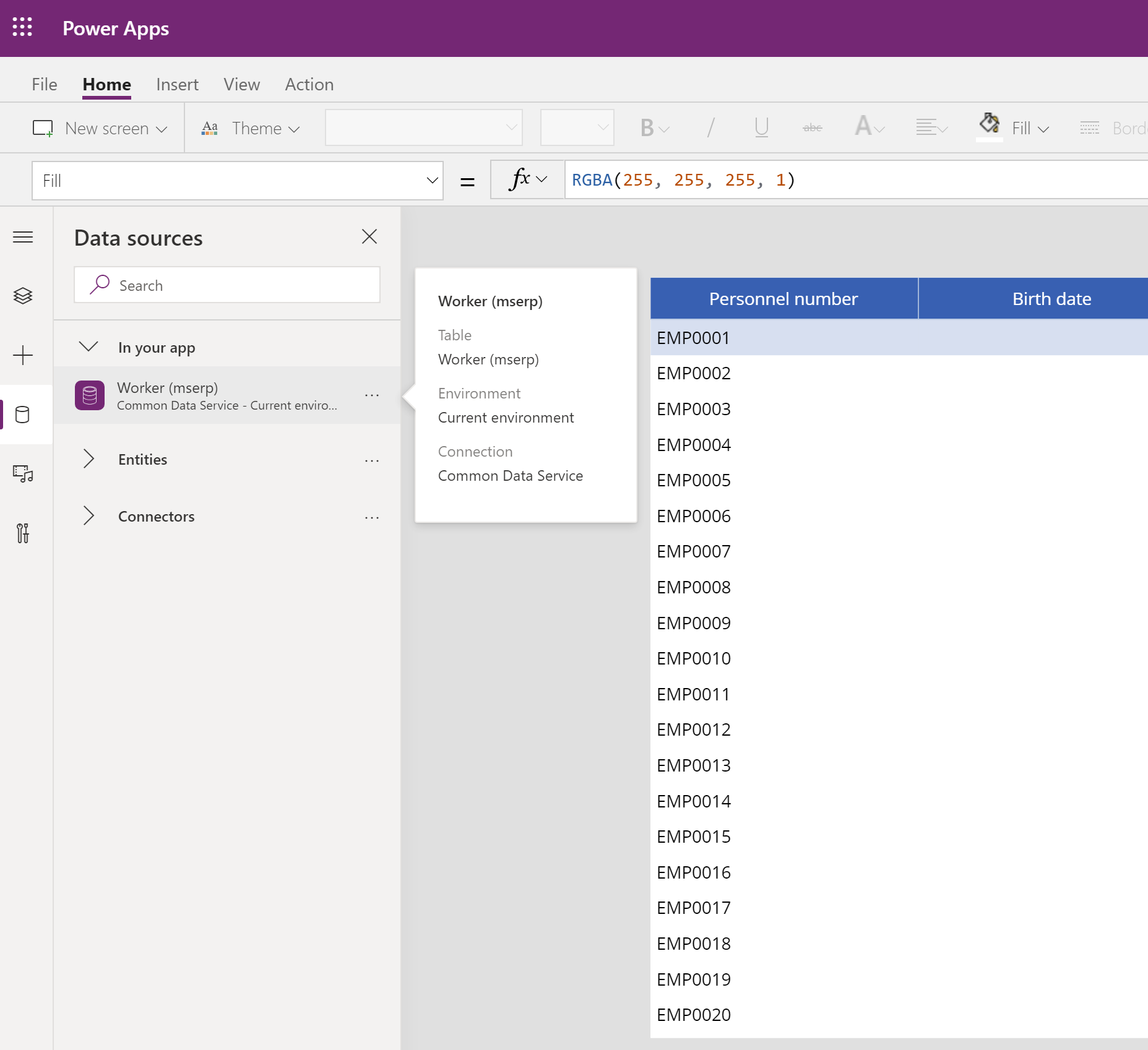
Task: Expand the Entities section
Action: click(88, 458)
